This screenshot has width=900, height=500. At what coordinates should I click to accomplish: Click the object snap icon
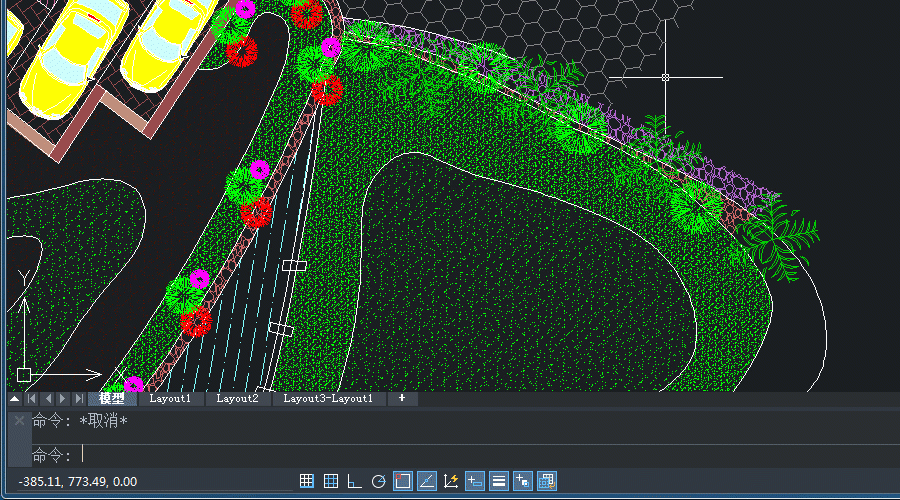coord(402,481)
